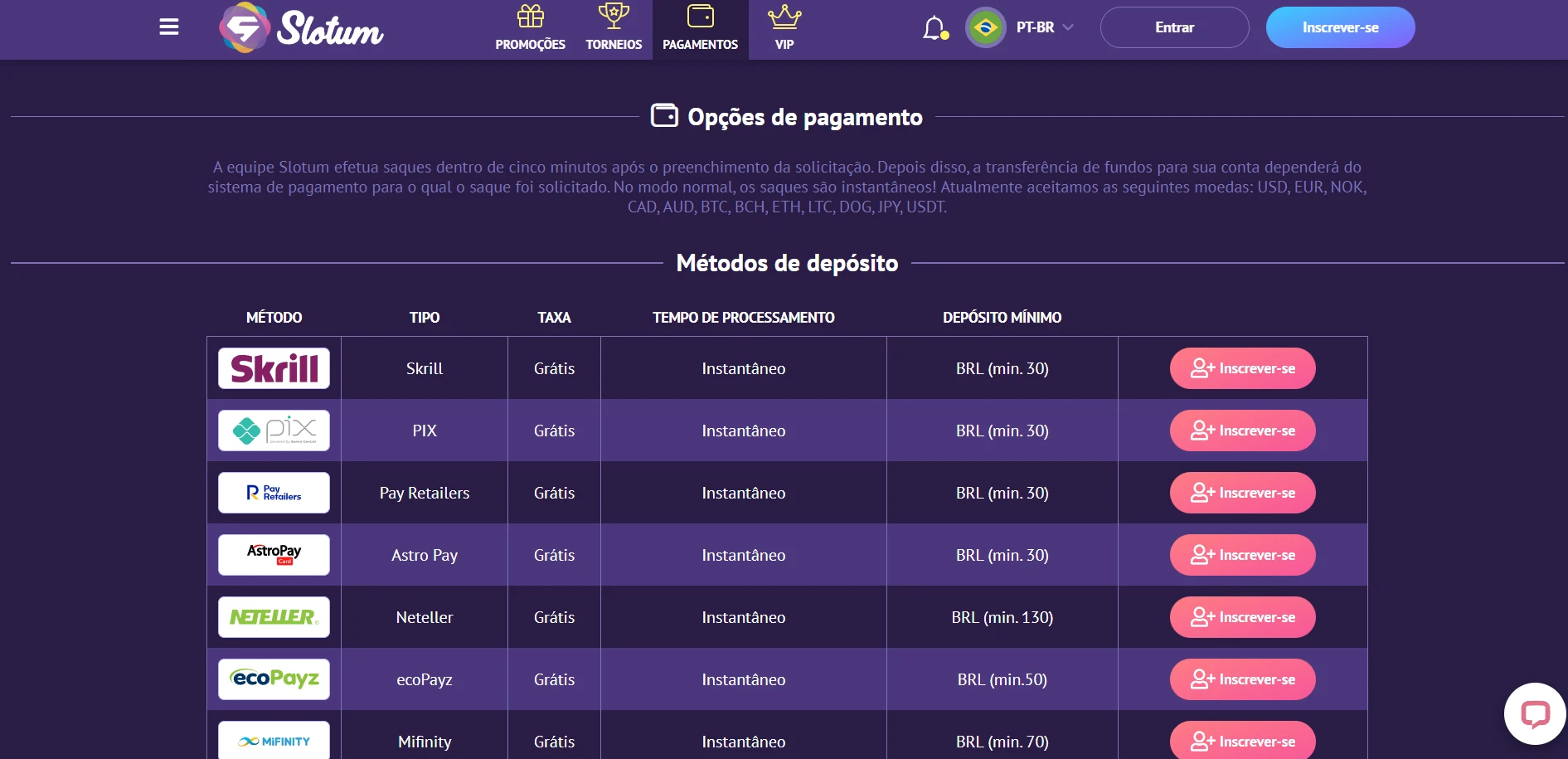Click the 'Neteller' type cell
This screenshot has width=1568, height=759.
(x=425, y=617)
